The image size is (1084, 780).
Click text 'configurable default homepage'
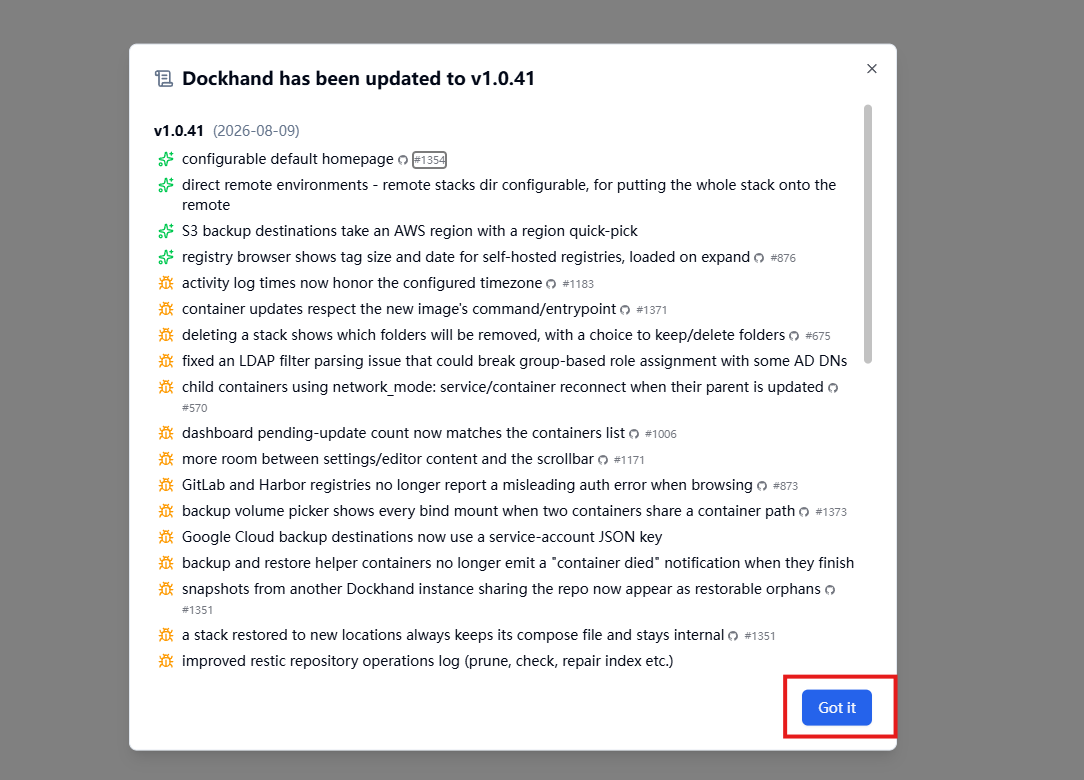[x=288, y=159]
